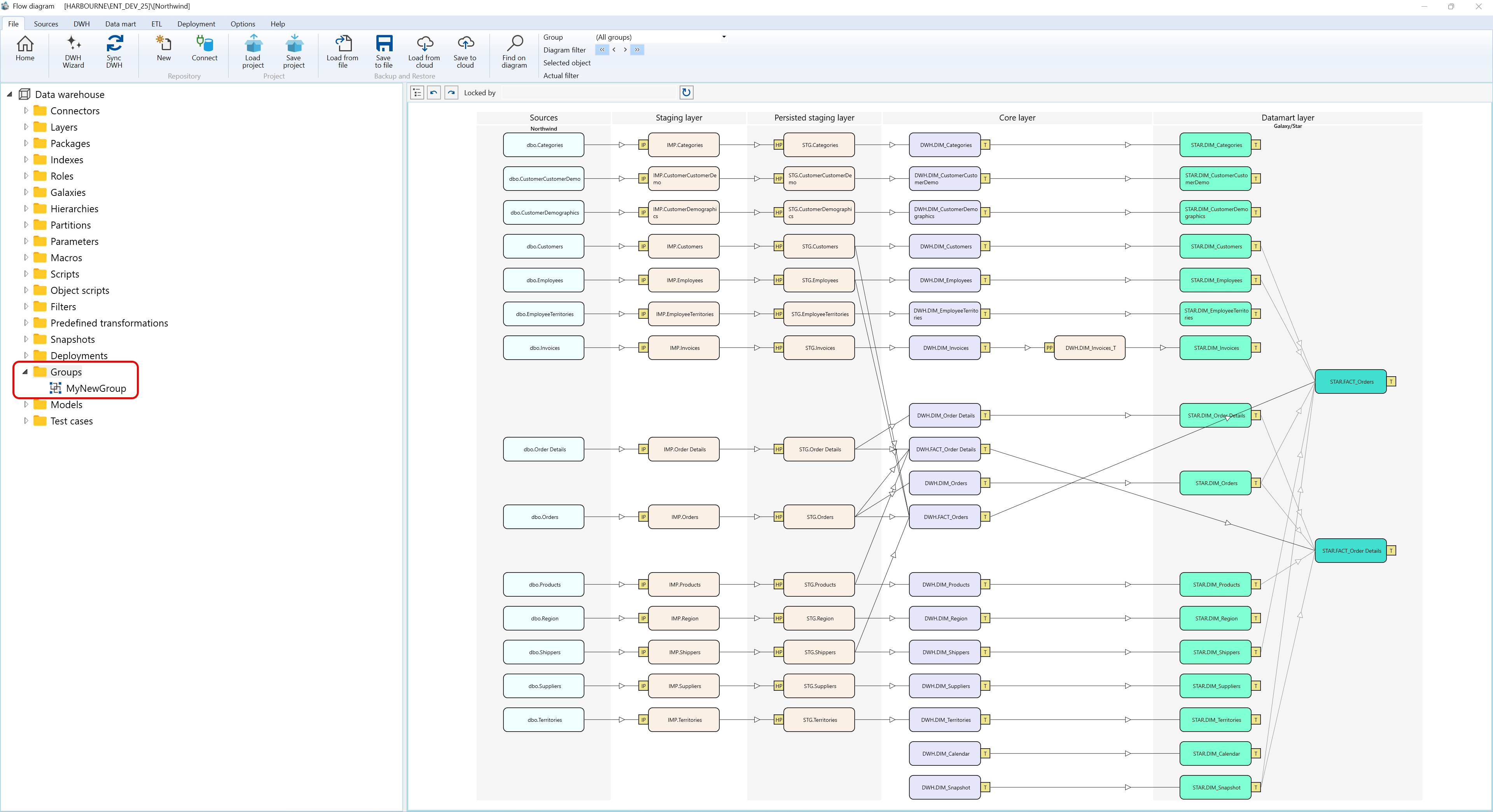The width and height of the screenshot is (1493, 812).
Task: Click the T marker of DWH.DIM_Employees
Action: click(985, 281)
